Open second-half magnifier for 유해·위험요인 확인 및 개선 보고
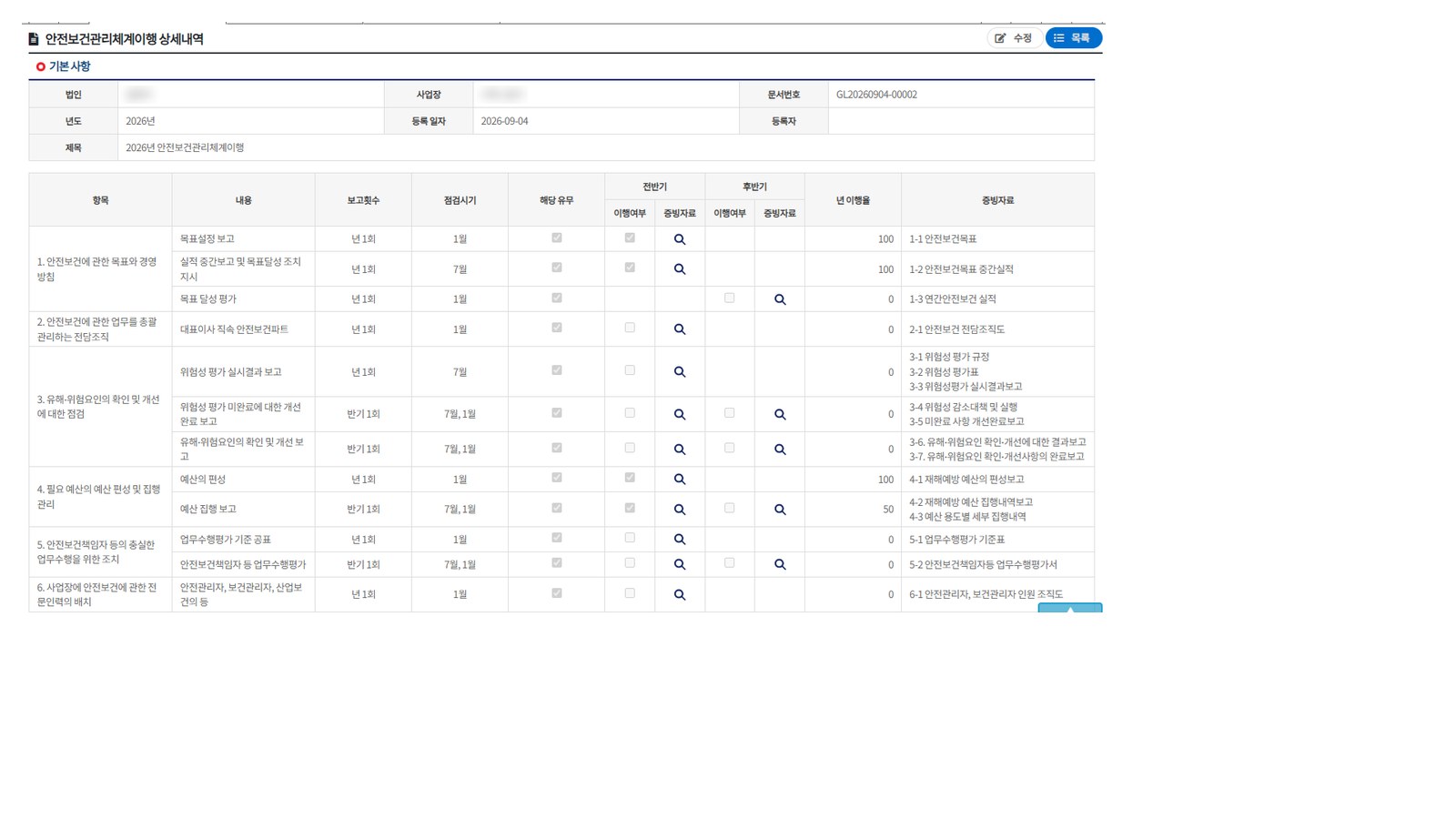Image resolution: width=1456 pixels, height=819 pixels. coord(780,450)
